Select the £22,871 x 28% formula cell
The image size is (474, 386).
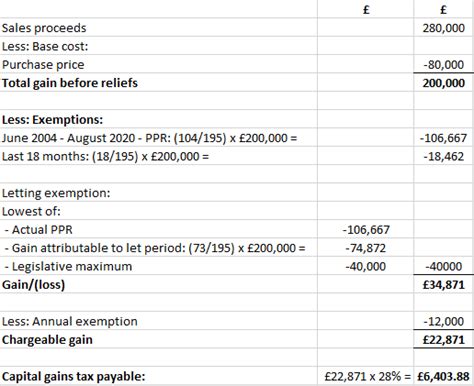click(x=366, y=376)
